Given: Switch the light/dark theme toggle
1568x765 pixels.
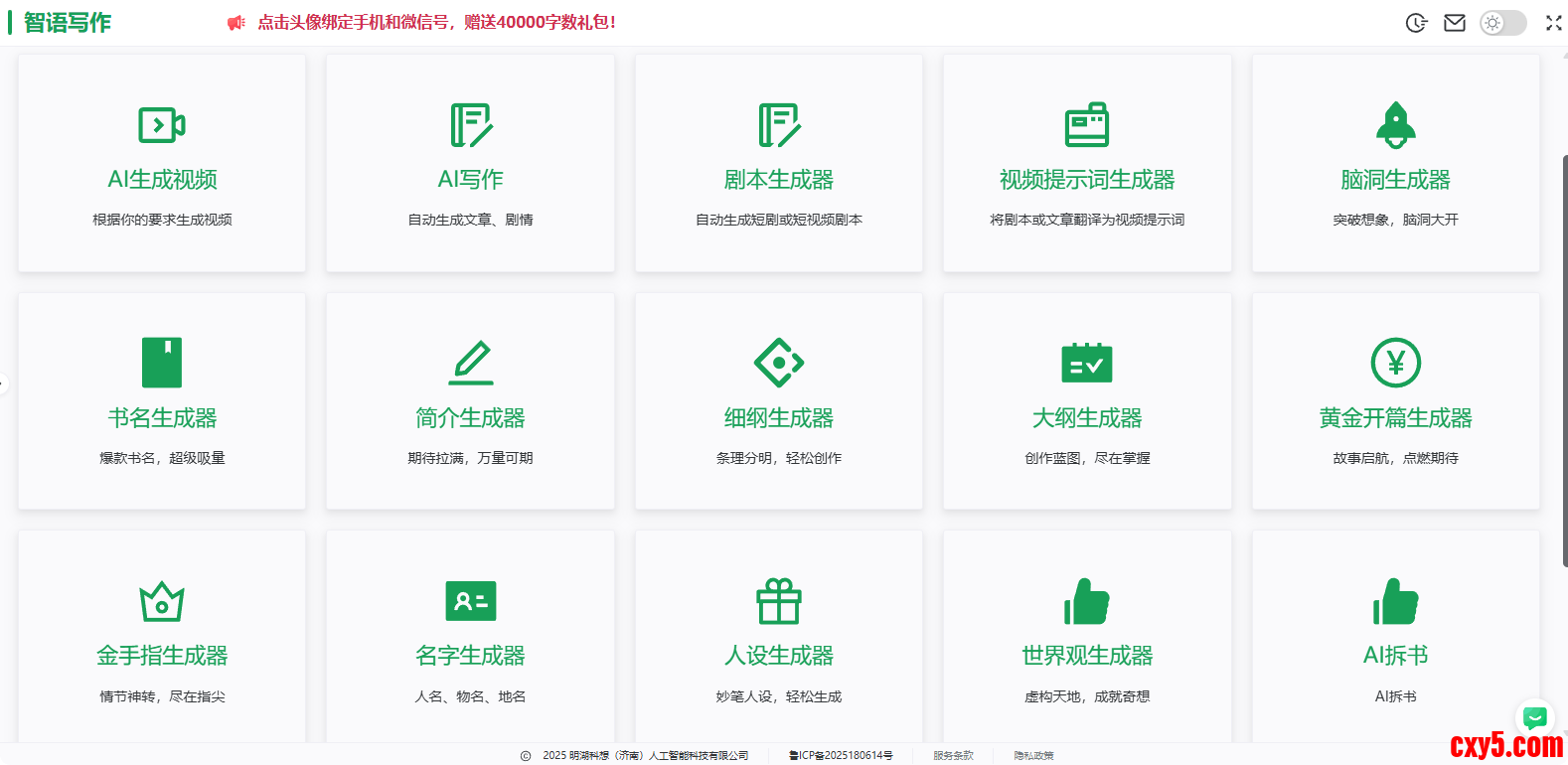Looking at the screenshot, I should pyautogui.click(x=1502, y=23).
